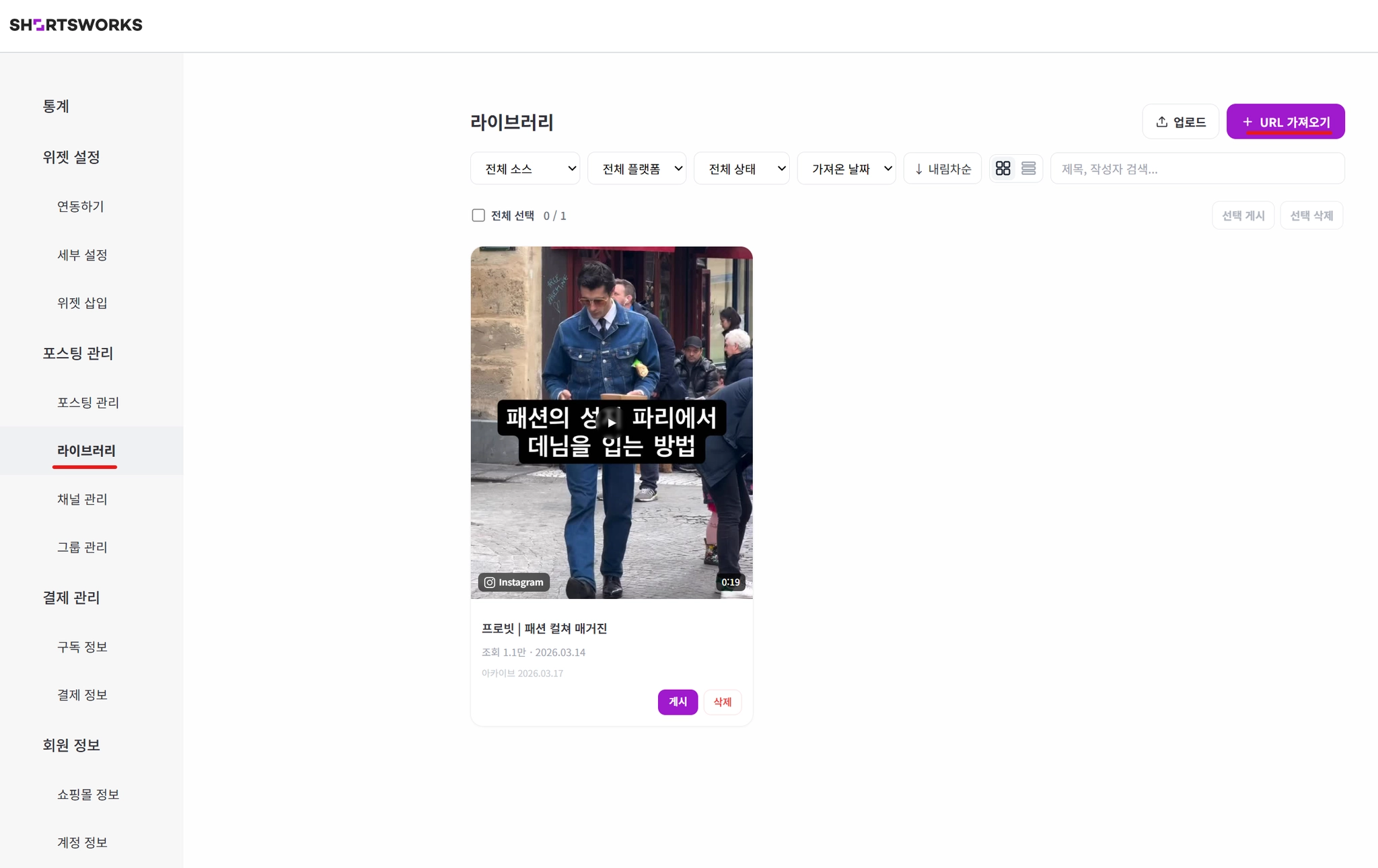1378x868 pixels.
Task: Open the 전체 소스 dropdown
Action: pos(525,169)
